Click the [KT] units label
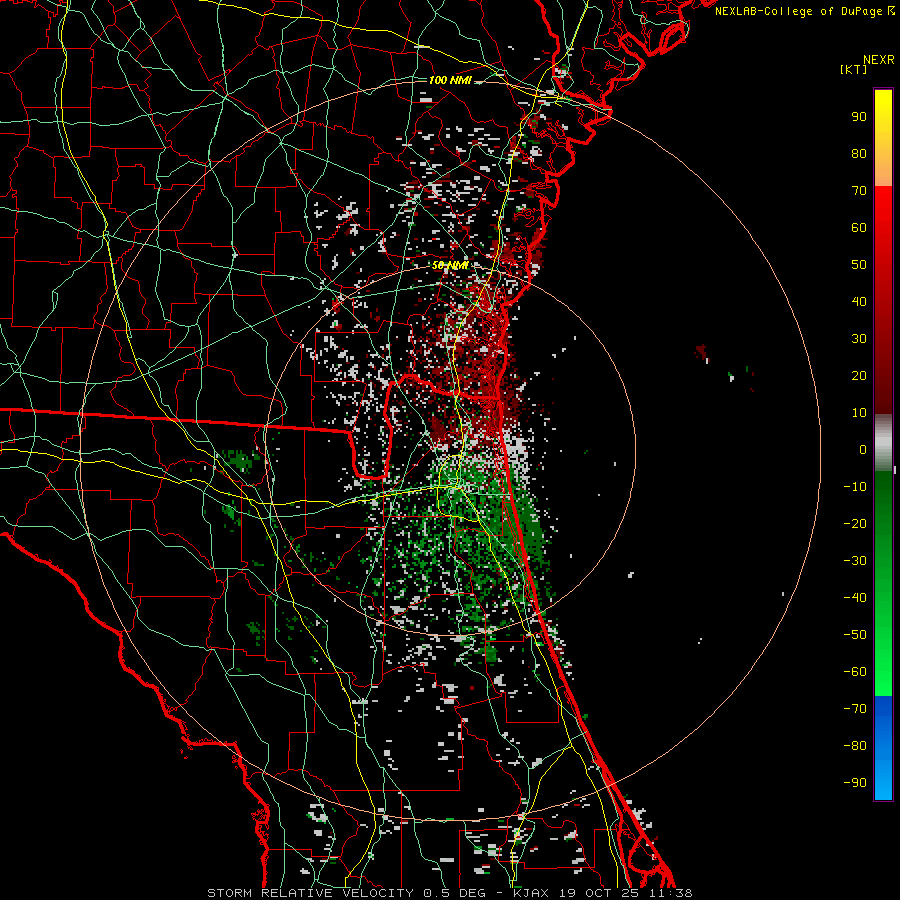 [854, 69]
